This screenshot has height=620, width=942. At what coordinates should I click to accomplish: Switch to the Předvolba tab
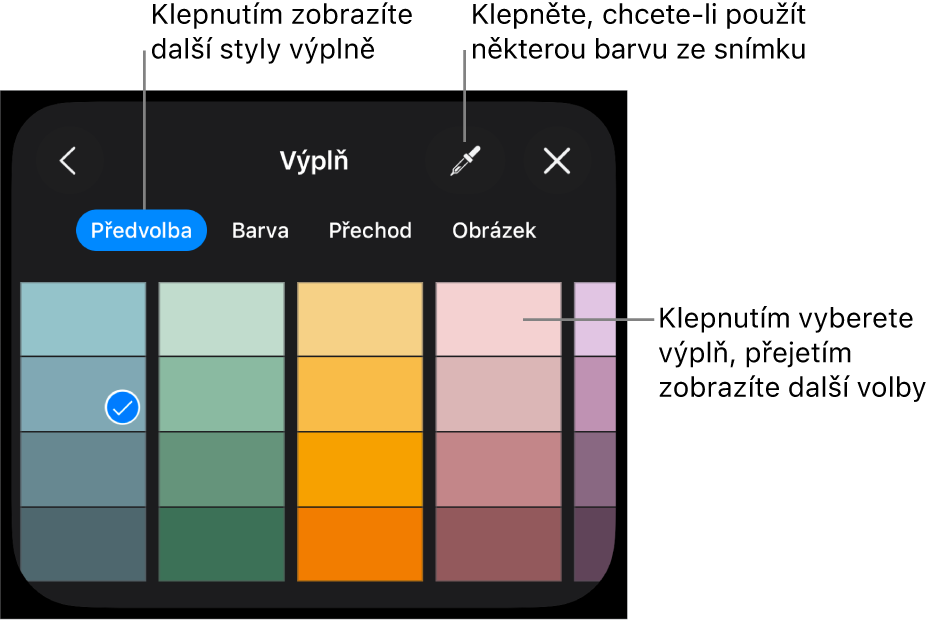click(141, 230)
